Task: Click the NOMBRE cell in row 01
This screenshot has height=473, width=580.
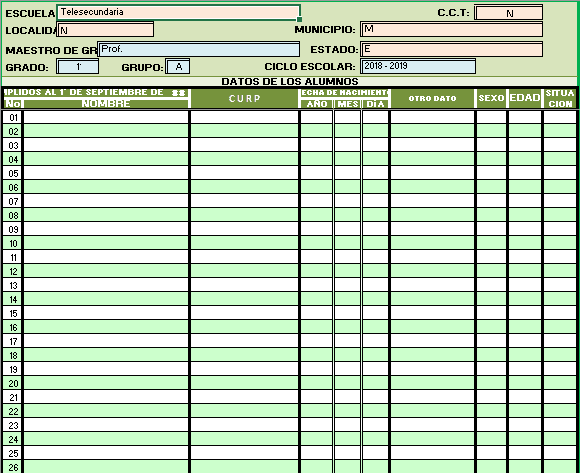Action: click(106, 117)
